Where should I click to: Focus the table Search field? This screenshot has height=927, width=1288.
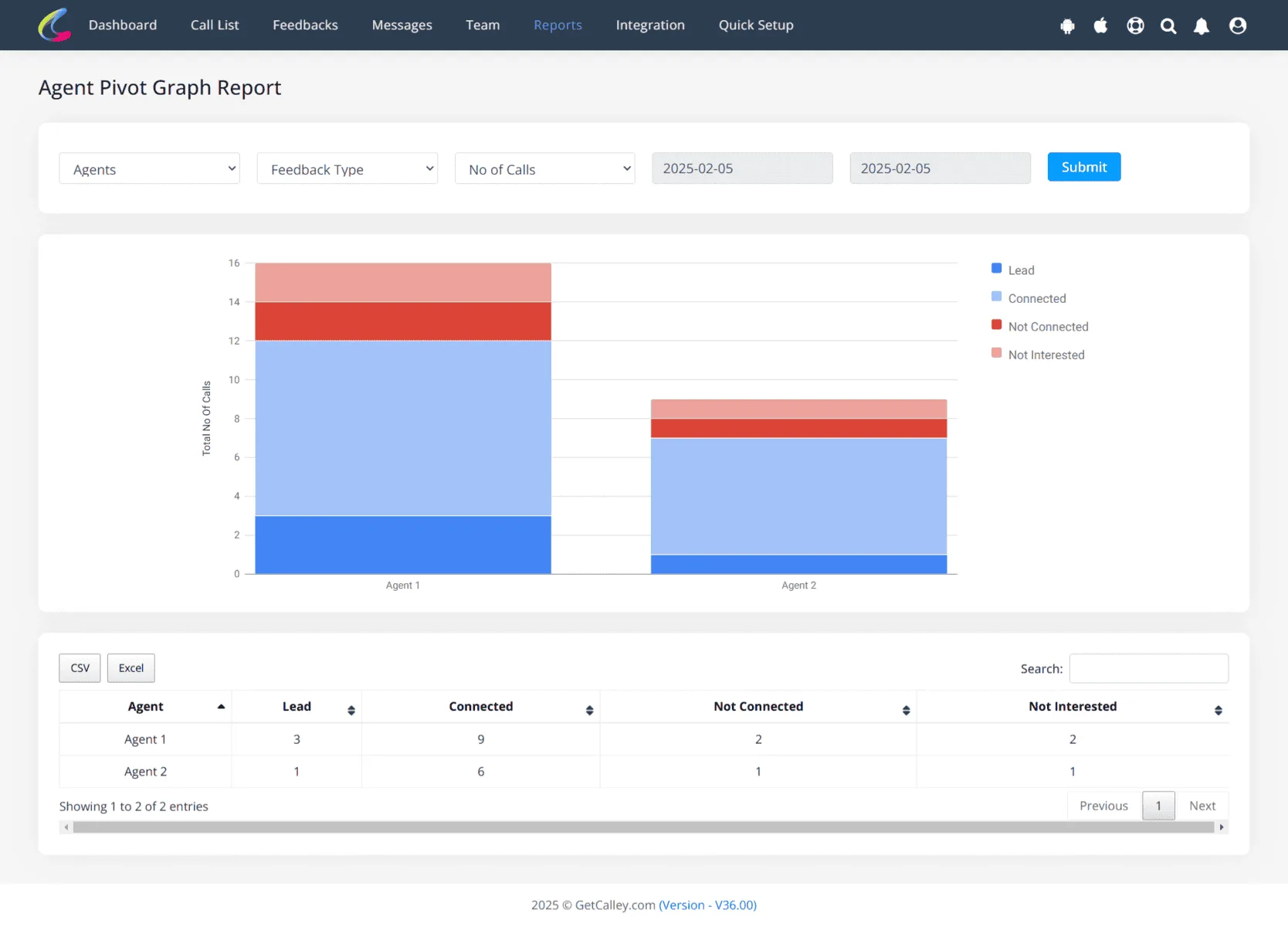point(1149,668)
